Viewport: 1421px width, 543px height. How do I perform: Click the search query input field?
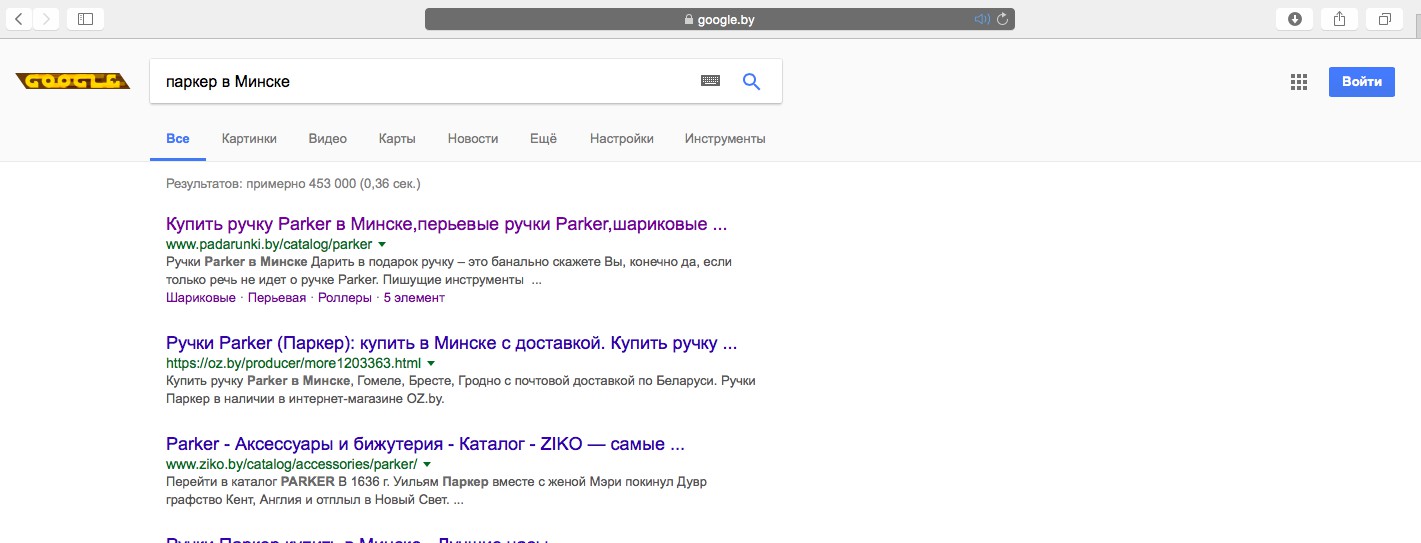(420, 82)
